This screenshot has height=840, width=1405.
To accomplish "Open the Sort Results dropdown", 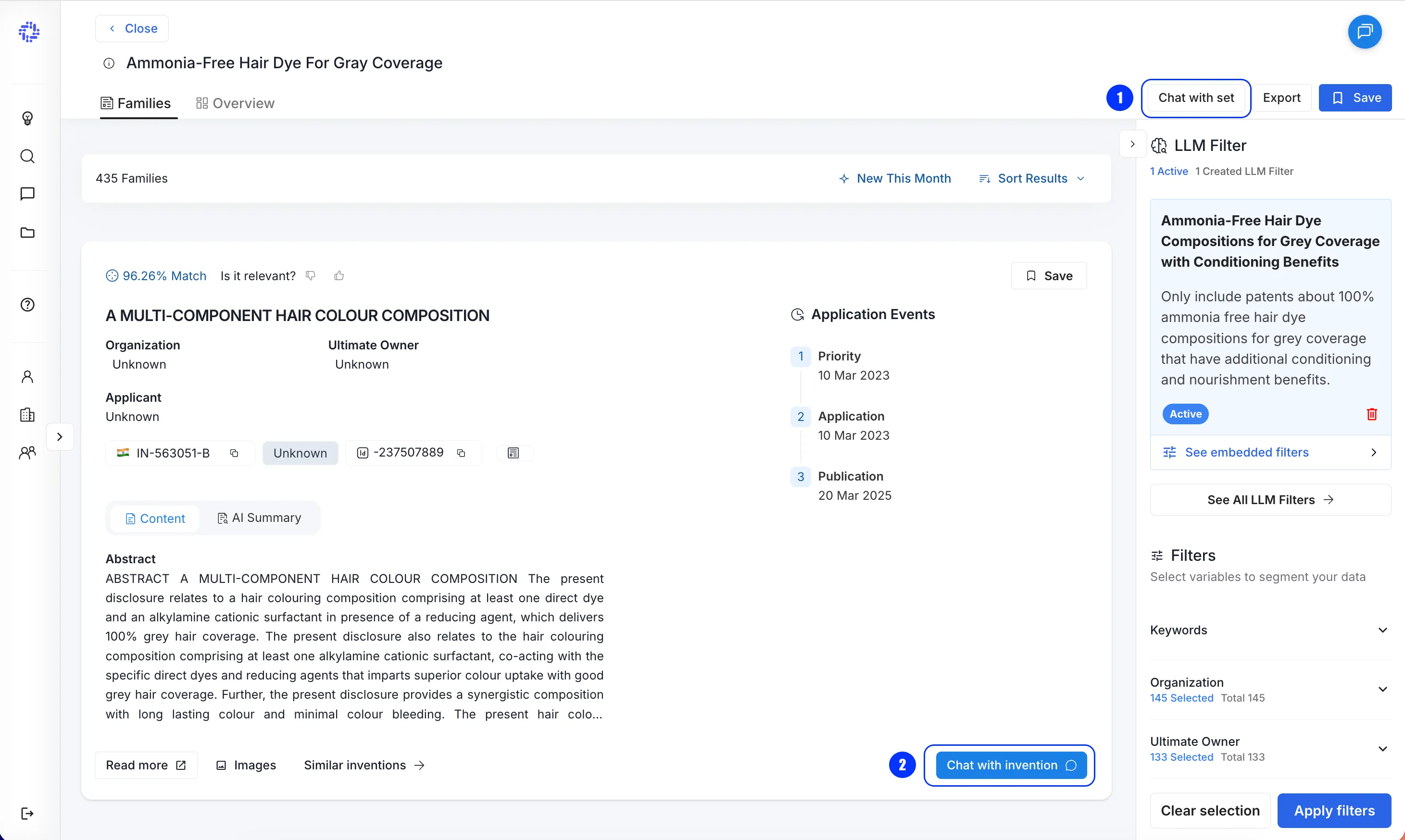I will pos(1032,179).
